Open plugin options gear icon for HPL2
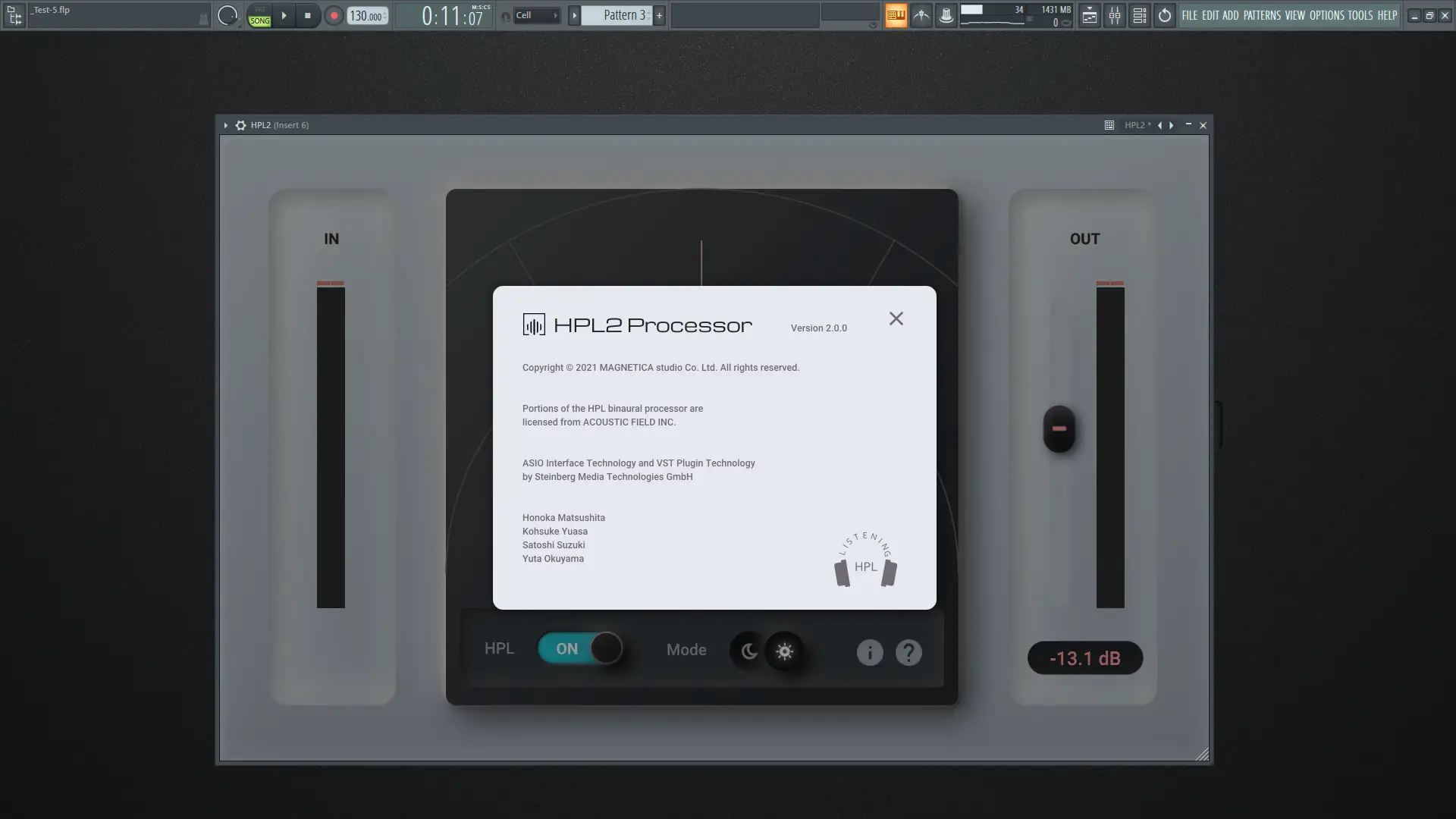Viewport: 1456px width, 819px height. pyautogui.click(x=240, y=125)
